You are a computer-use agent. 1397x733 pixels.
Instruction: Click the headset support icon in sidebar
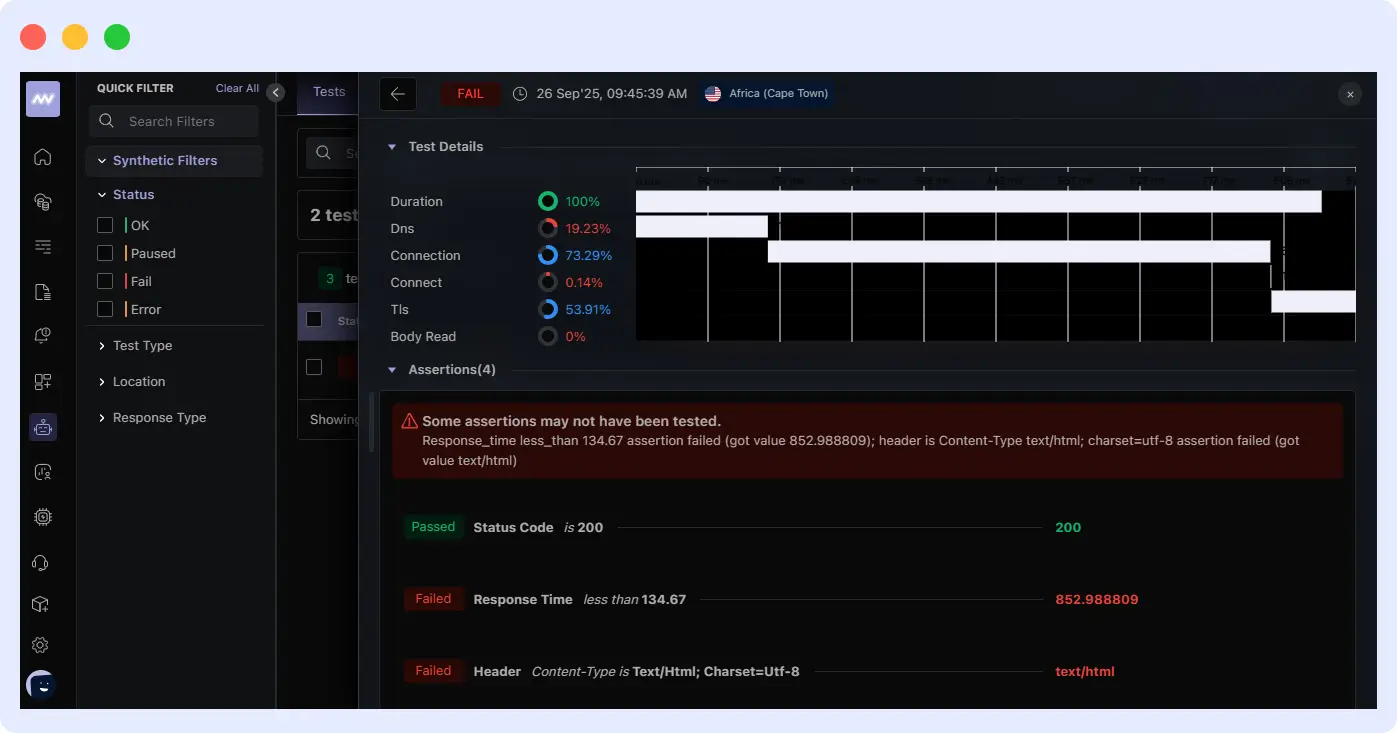[x=42, y=563]
